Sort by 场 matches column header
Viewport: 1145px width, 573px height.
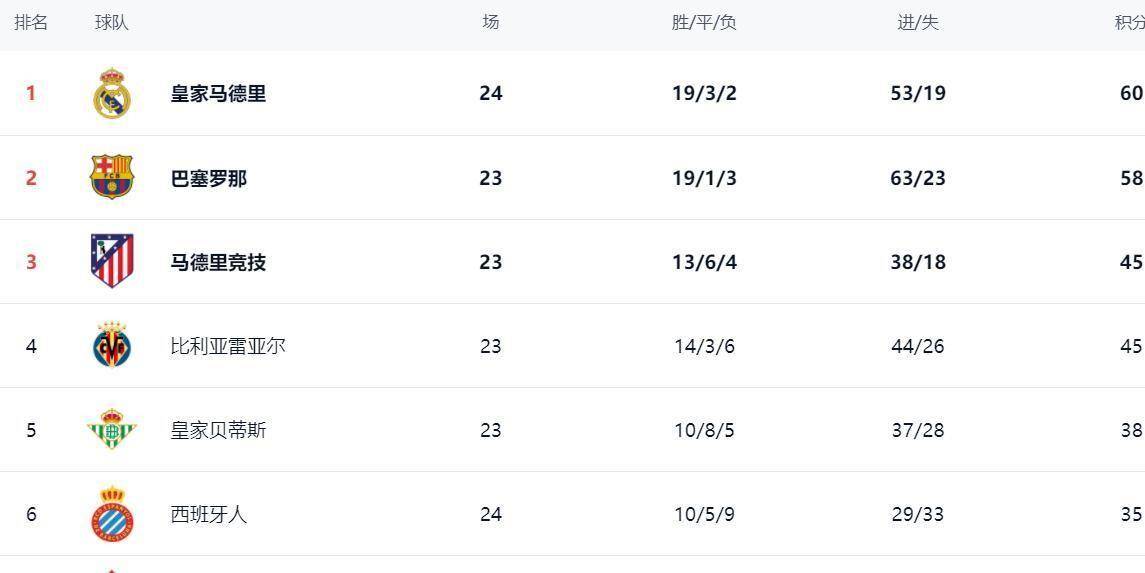pyautogui.click(x=490, y=22)
